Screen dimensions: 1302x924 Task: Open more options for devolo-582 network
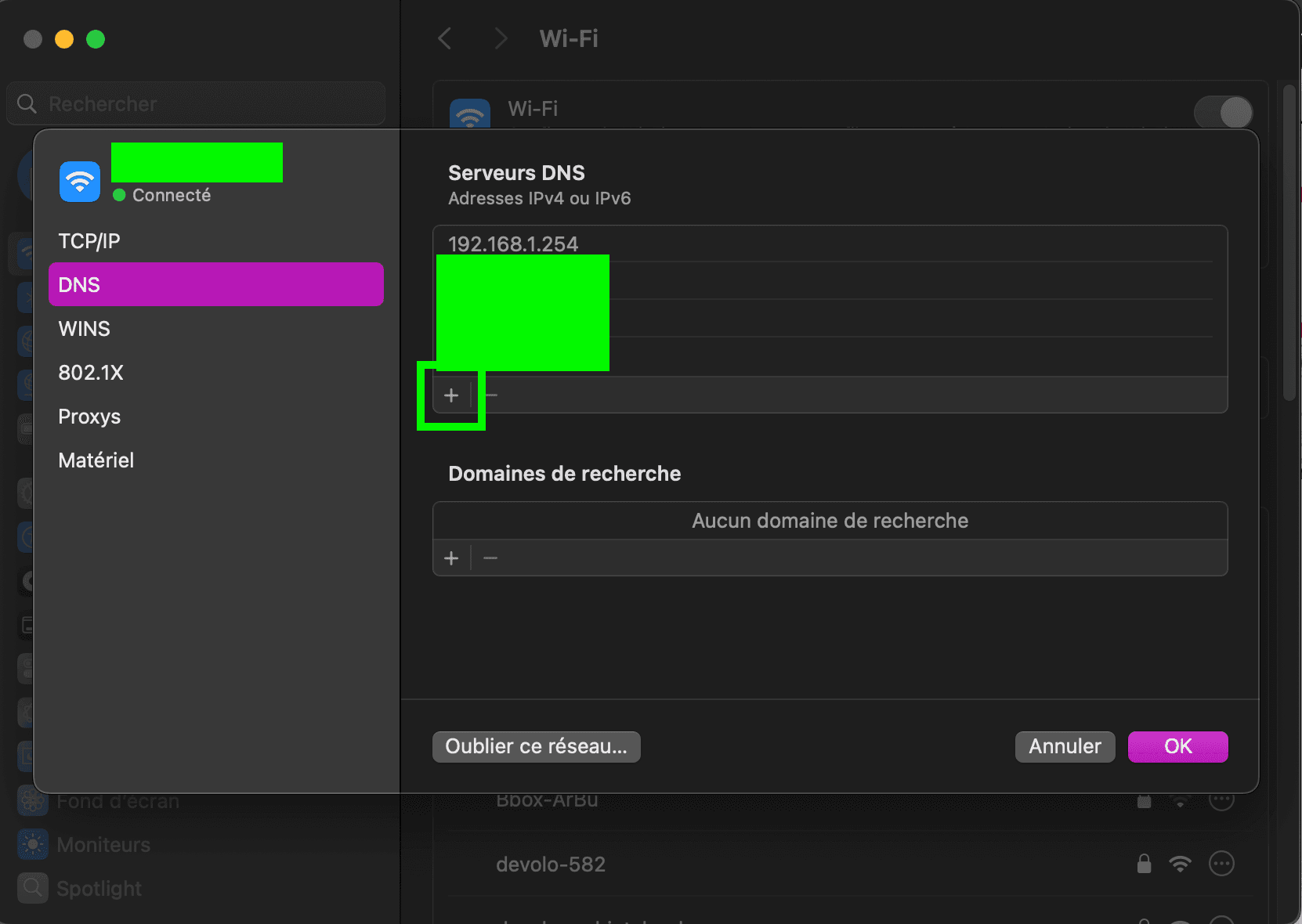pyautogui.click(x=1221, y=864)
